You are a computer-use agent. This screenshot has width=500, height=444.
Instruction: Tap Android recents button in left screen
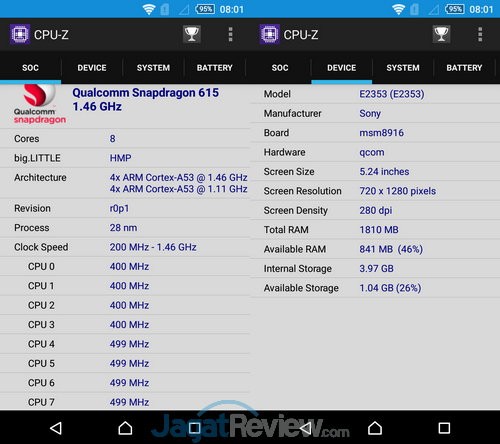[195, 428]
